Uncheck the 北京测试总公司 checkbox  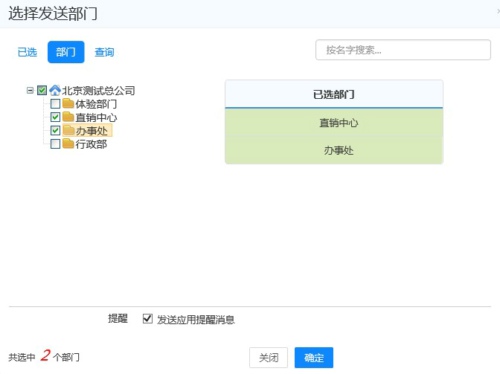(42, 90)
